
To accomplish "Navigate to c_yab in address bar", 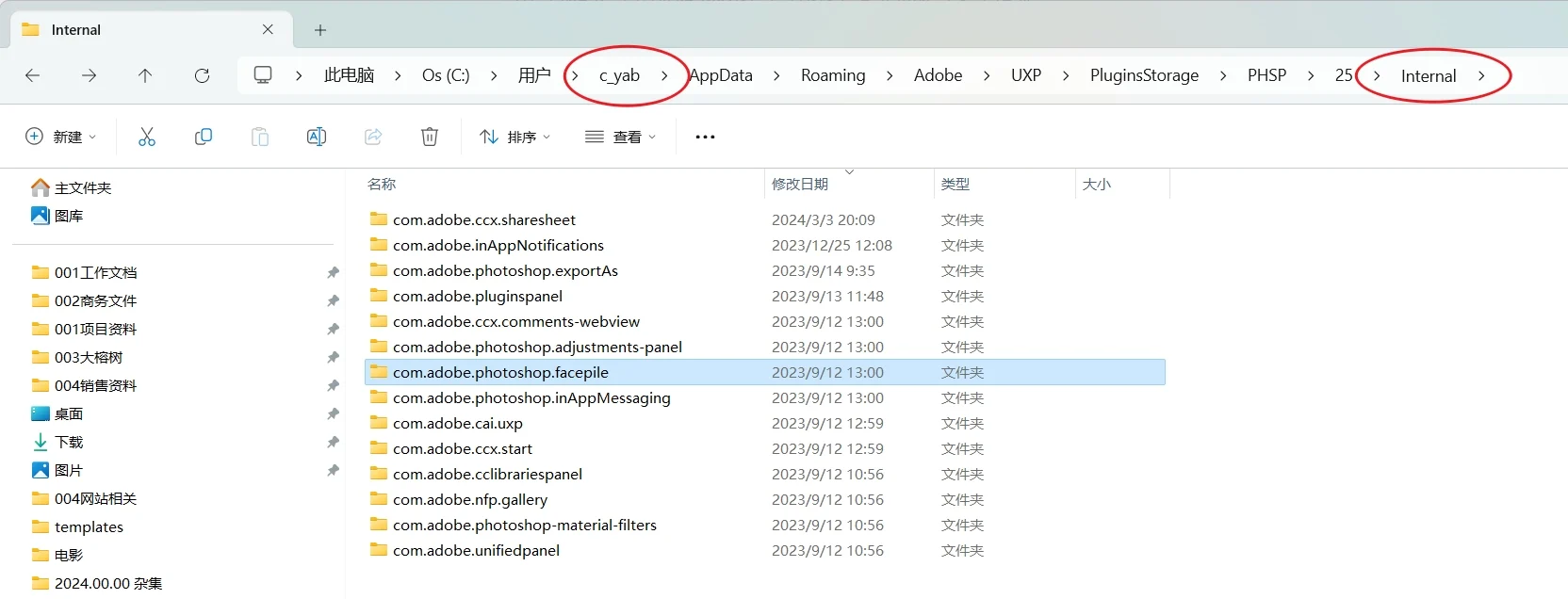I will tap(619, 75).
